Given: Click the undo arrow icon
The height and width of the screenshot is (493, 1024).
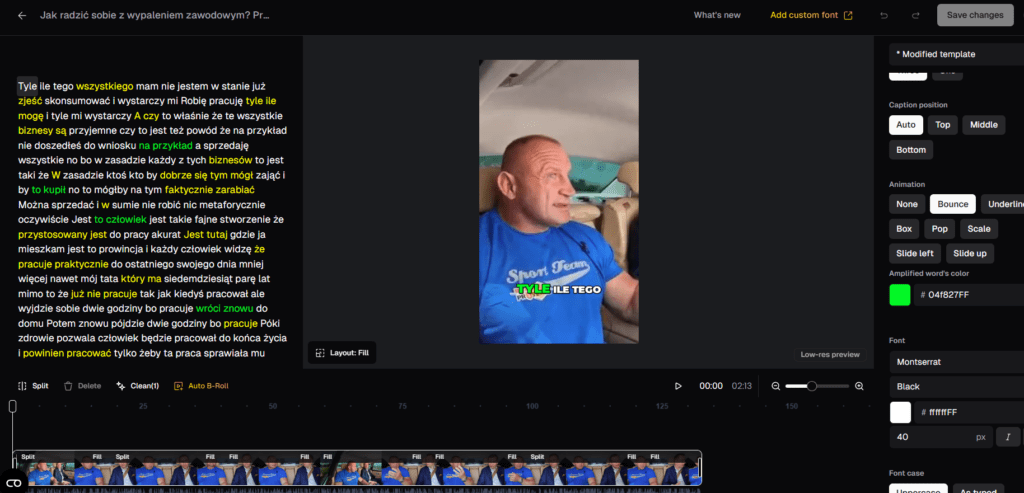Looking at the screenshot, I should click(x=883, y=15).
